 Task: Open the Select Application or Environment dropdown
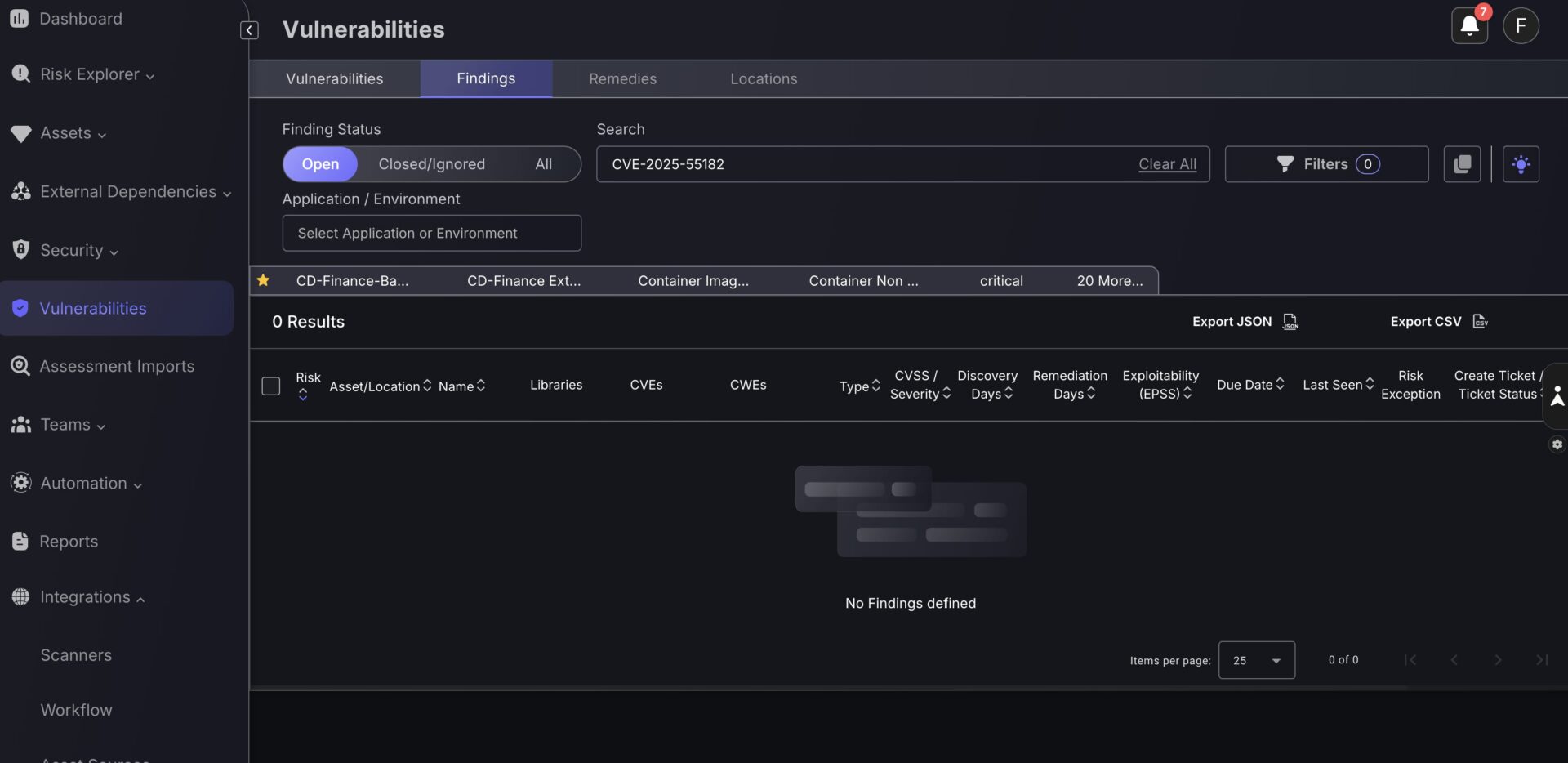[x=431, y=233]
